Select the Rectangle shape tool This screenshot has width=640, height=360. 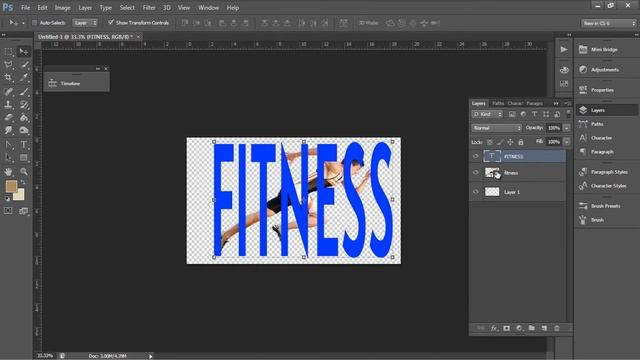click(24, 158)
